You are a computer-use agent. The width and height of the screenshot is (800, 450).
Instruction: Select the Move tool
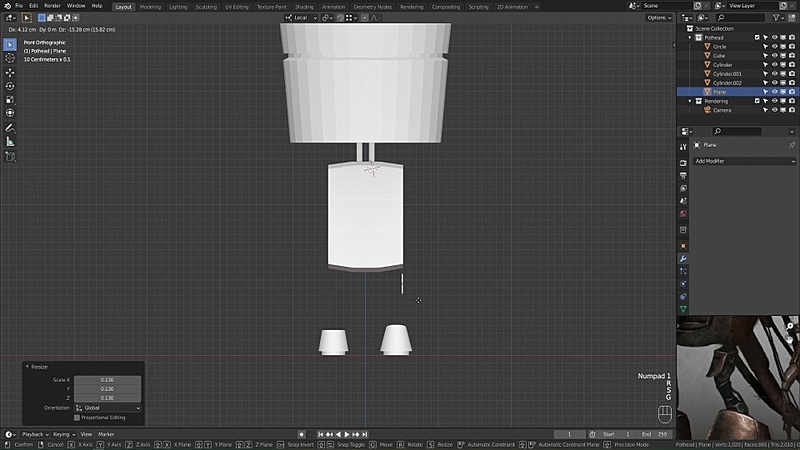[x=10, y=73]
